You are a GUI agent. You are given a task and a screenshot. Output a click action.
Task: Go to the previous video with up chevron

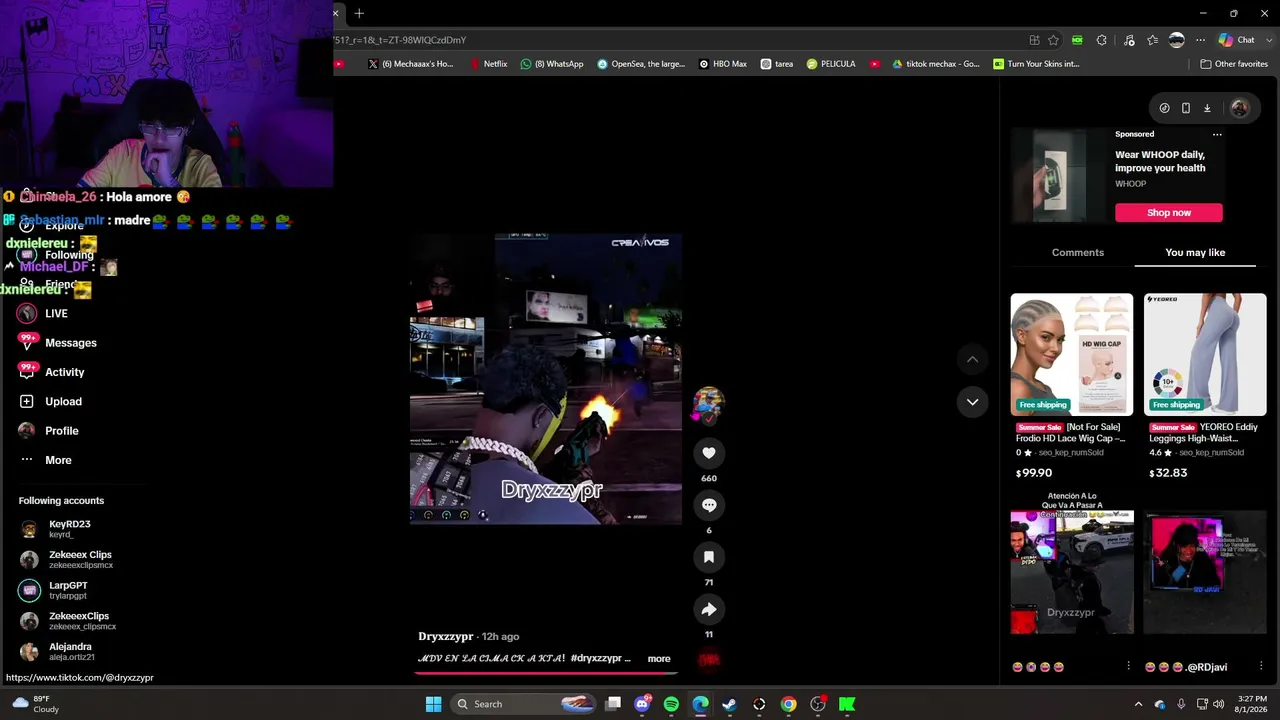(972, 359)
